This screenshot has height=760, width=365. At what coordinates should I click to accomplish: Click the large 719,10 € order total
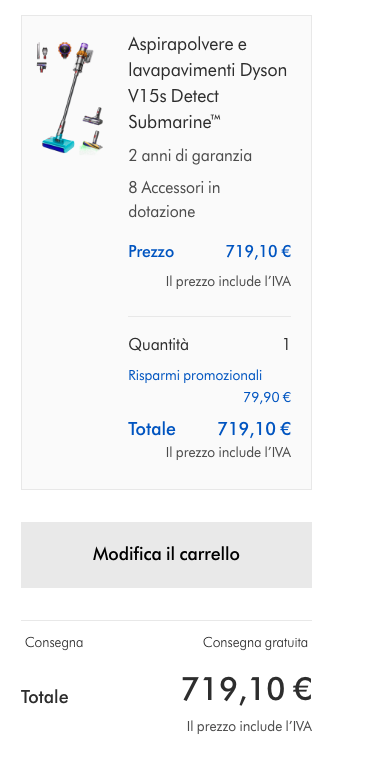pyautogui.click(x=247, y=689)
